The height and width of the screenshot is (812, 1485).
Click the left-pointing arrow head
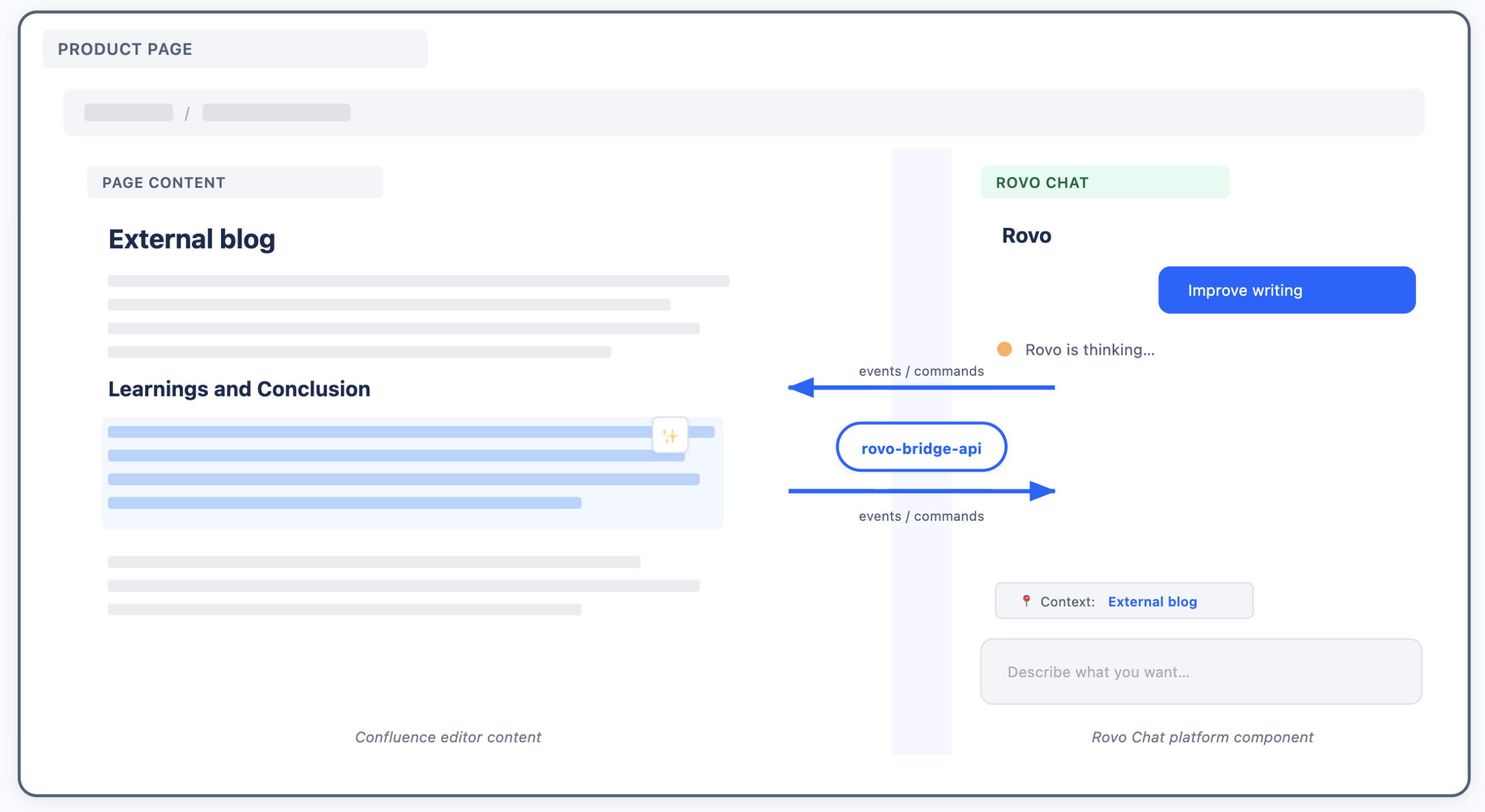pyautogui.click(x=801, y=387)
